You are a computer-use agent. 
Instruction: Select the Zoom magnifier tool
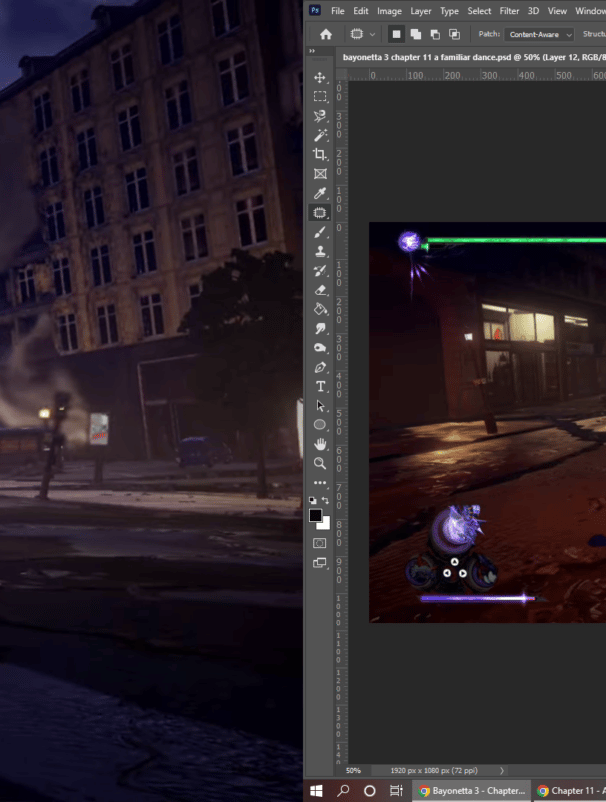pyautogui.click(x=320, y=464)
